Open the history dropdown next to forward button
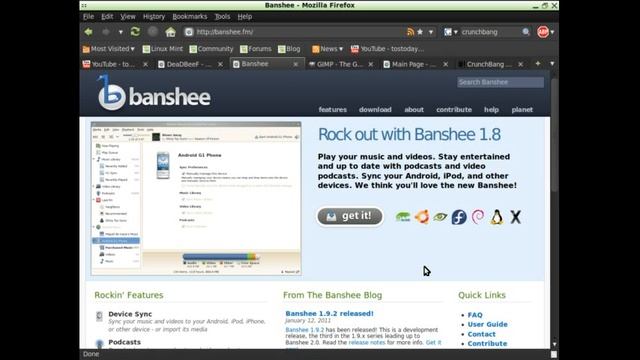The width and height of the screenshot is (640, 360). 120,32
